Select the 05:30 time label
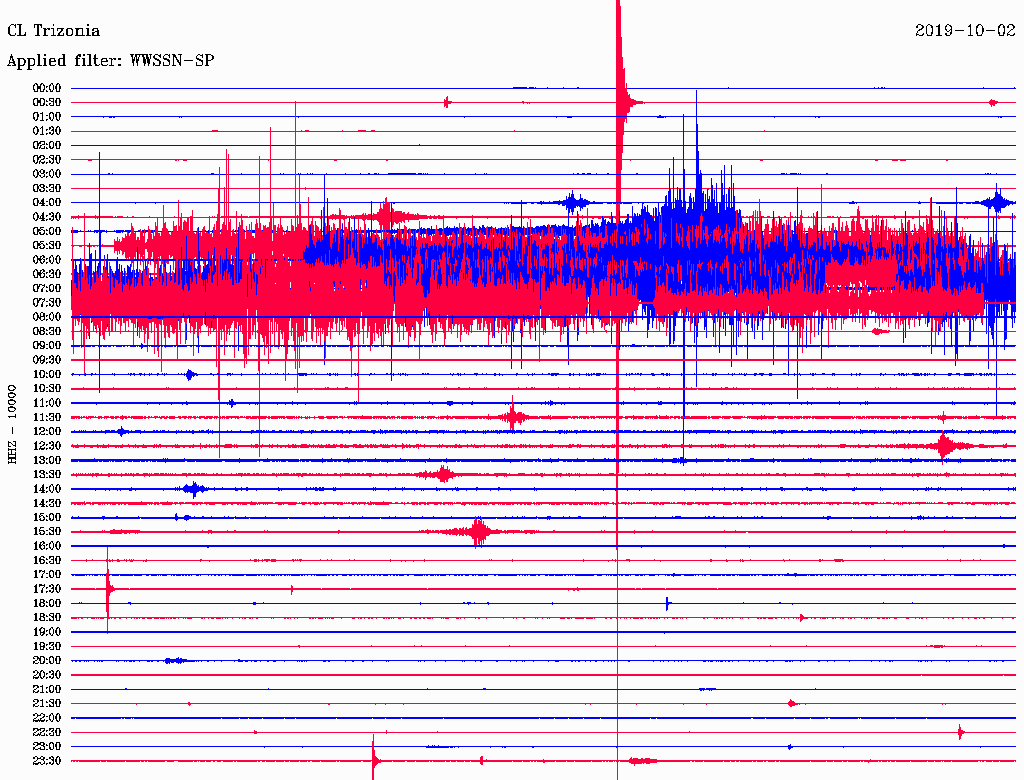 47,246
